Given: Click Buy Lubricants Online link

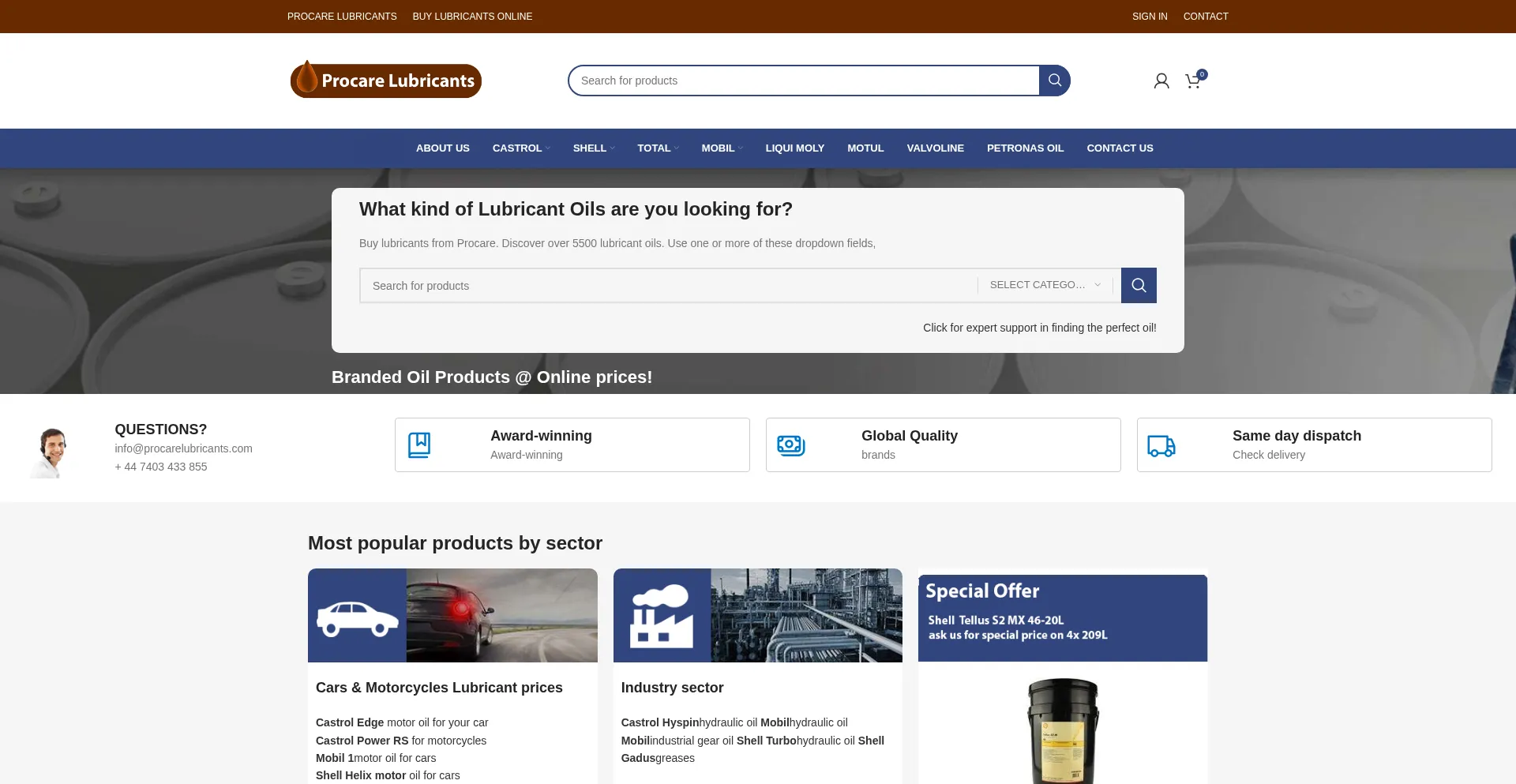Looking at the screenshot, I should click(x=472, y=17).
